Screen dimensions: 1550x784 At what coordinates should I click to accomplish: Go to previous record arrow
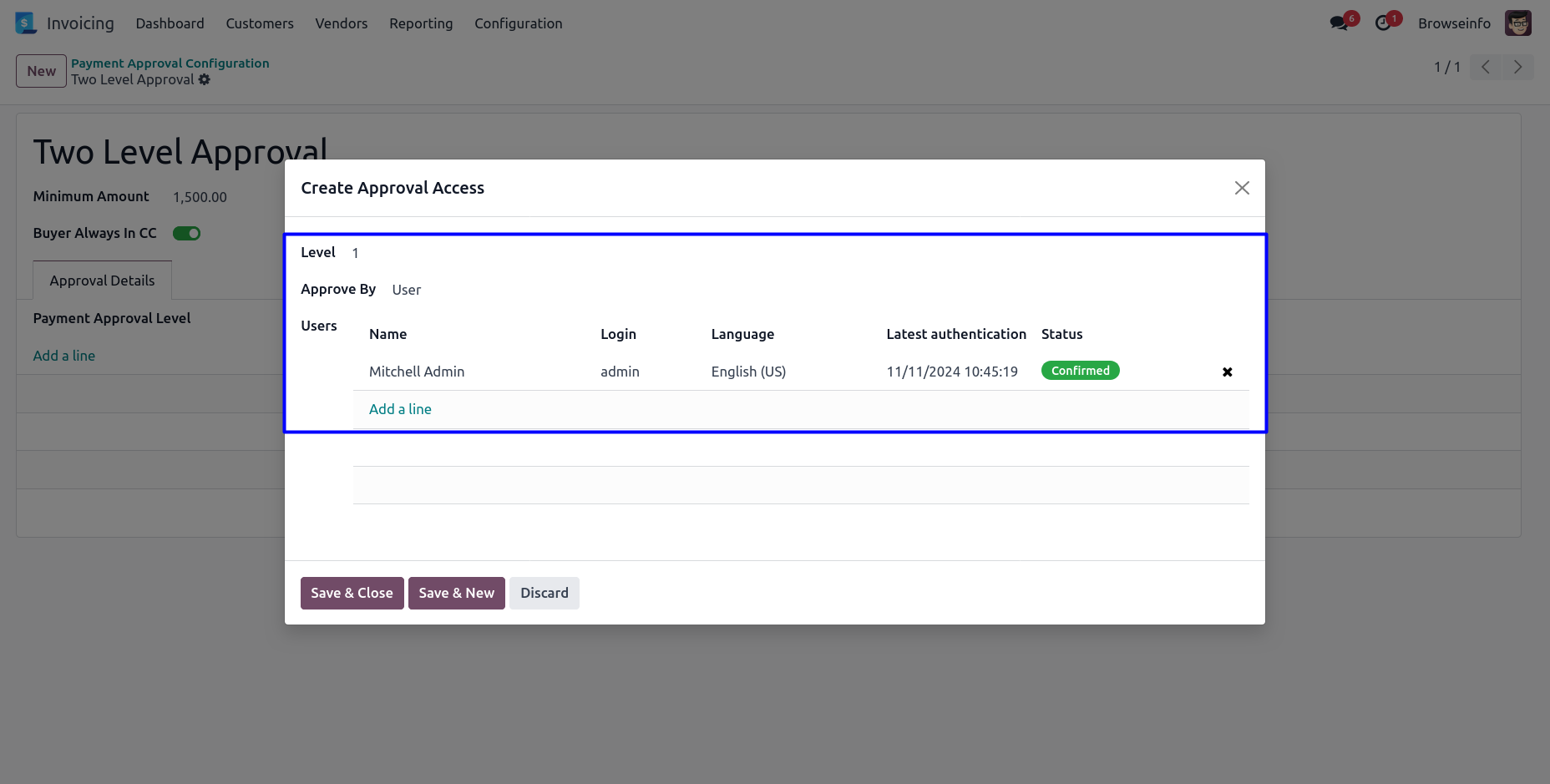tap(1485, 68)
